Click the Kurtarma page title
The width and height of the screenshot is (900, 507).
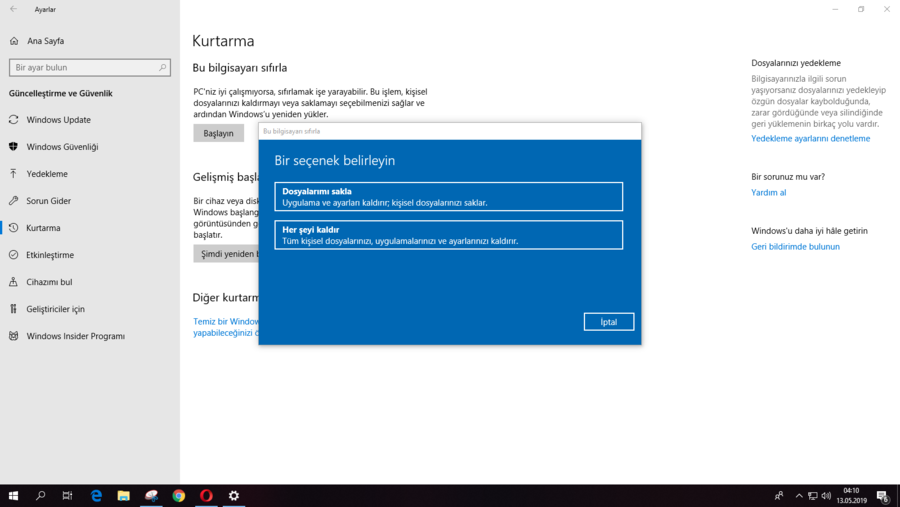click(x=223, y=41)
